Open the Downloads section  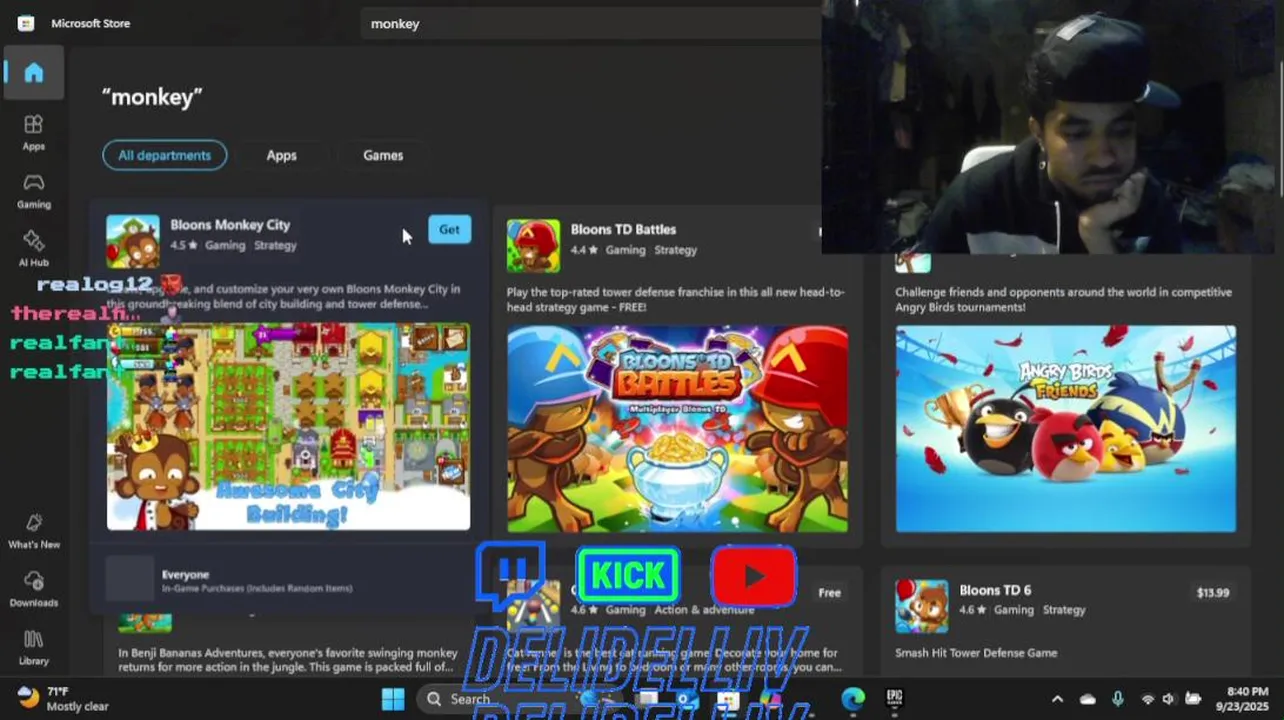pyautogui.click(x=34, y=589)
